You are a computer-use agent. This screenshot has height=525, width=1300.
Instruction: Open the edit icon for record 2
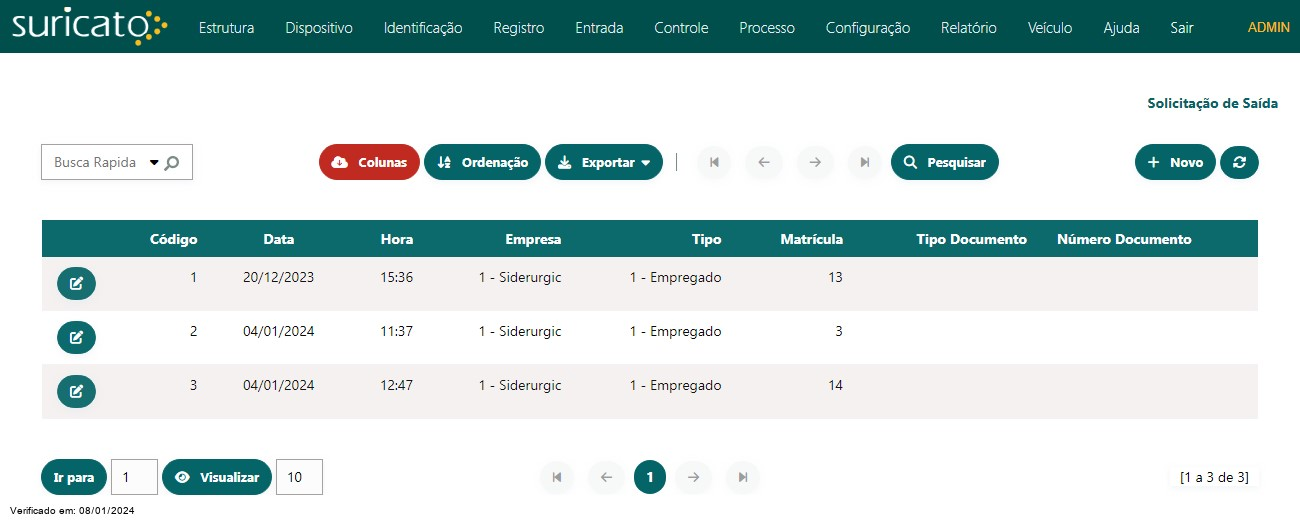click(x=76, y=338)
